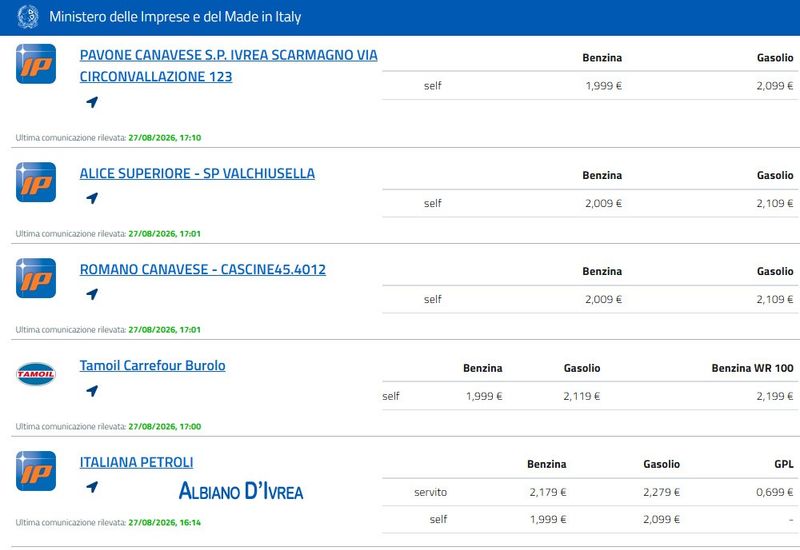800x550 pixels.
Task: Click Gasolio header in Italiana Petroli table
Action: (662, 464)
